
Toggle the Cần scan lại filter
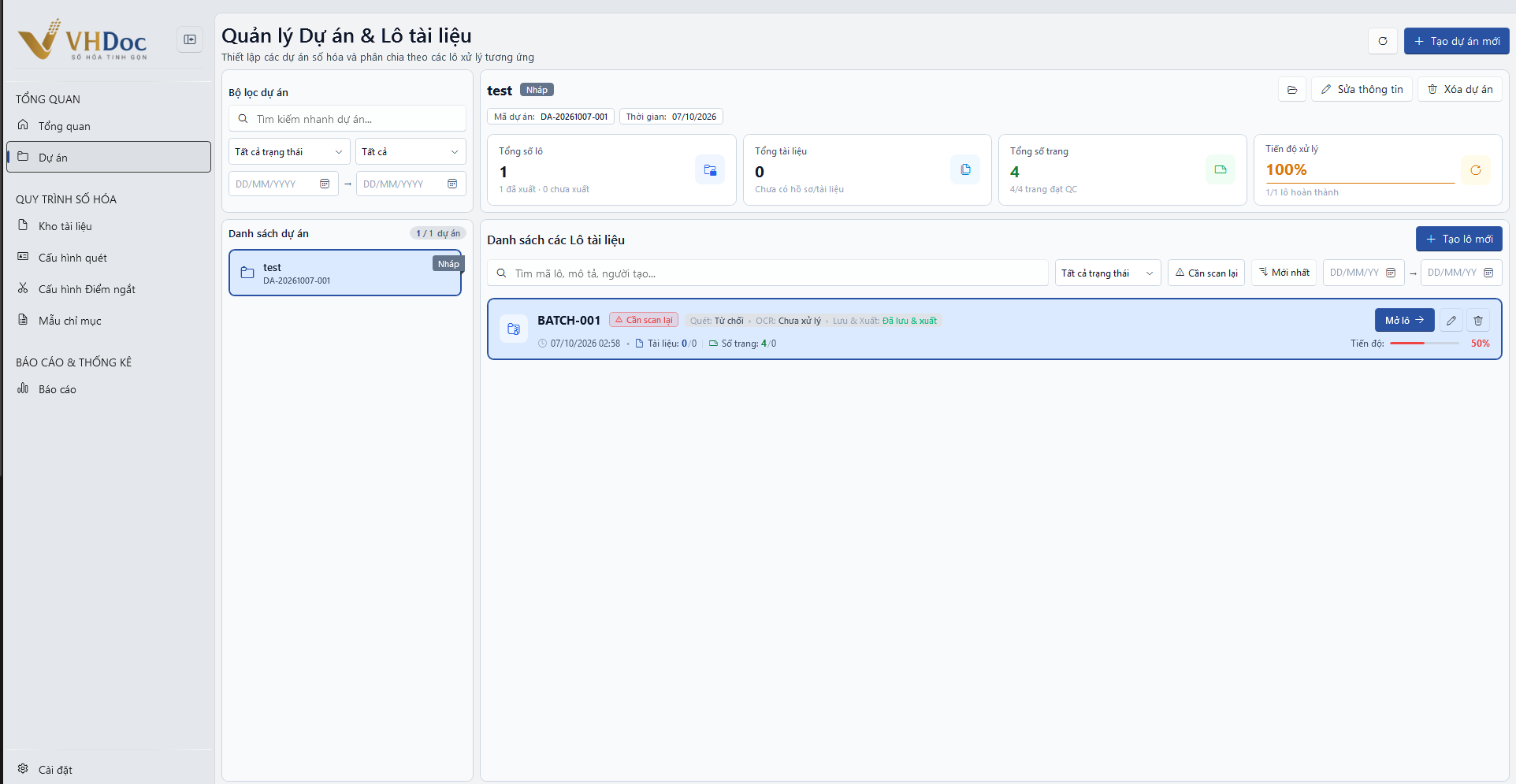[x=1206, y=273]
